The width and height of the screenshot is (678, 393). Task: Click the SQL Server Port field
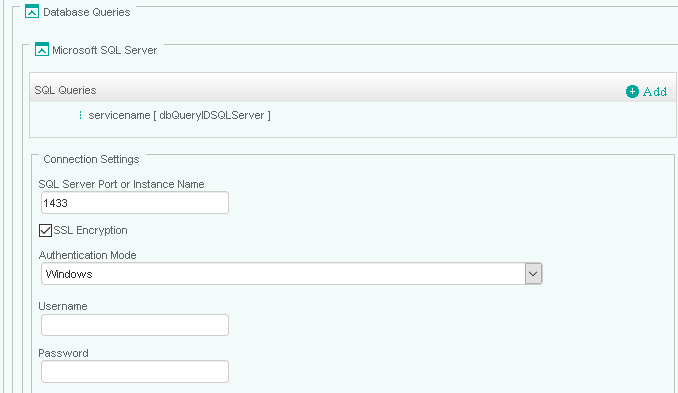134,203
